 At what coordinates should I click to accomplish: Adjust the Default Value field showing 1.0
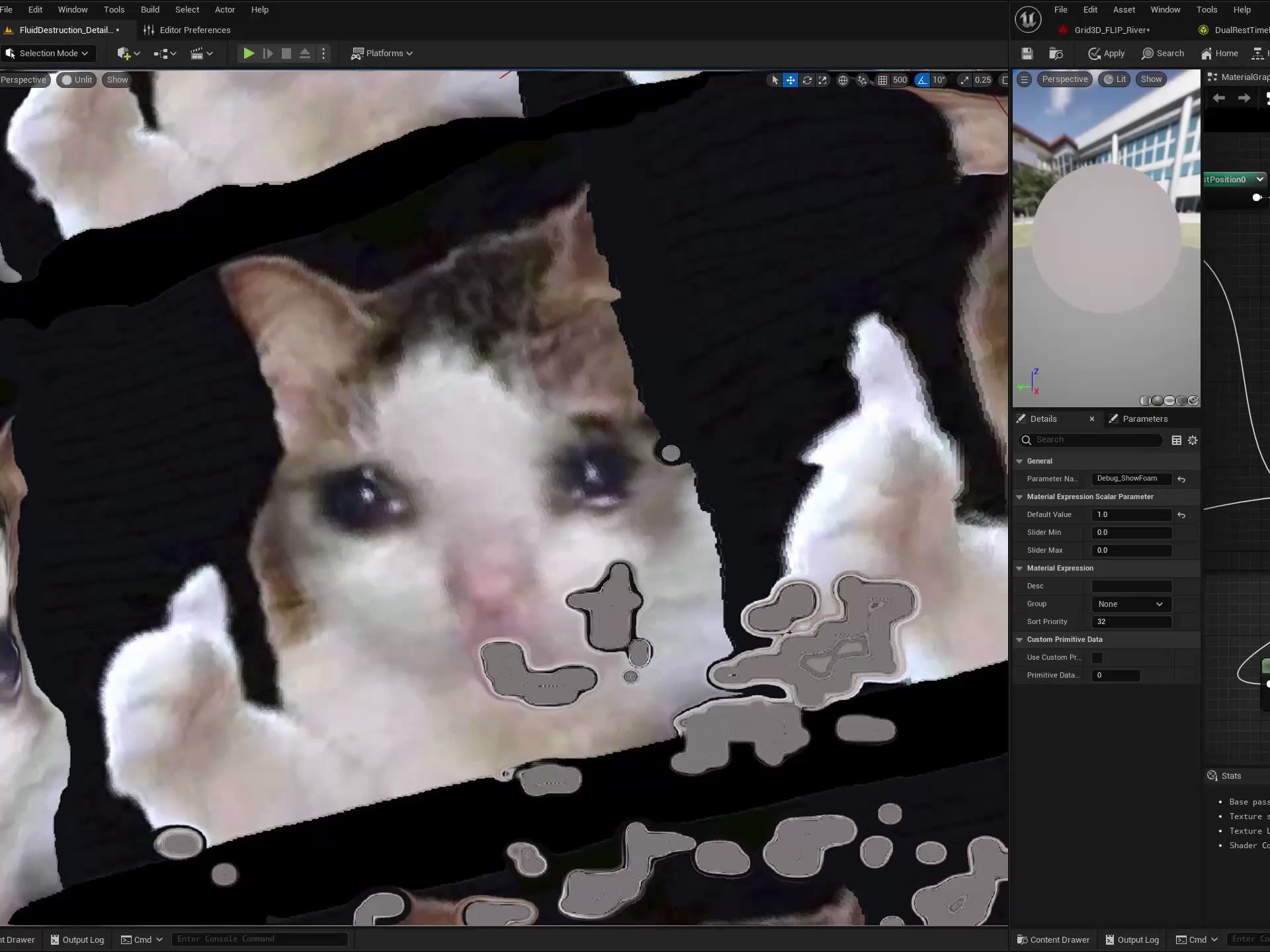pos(1131,514)
